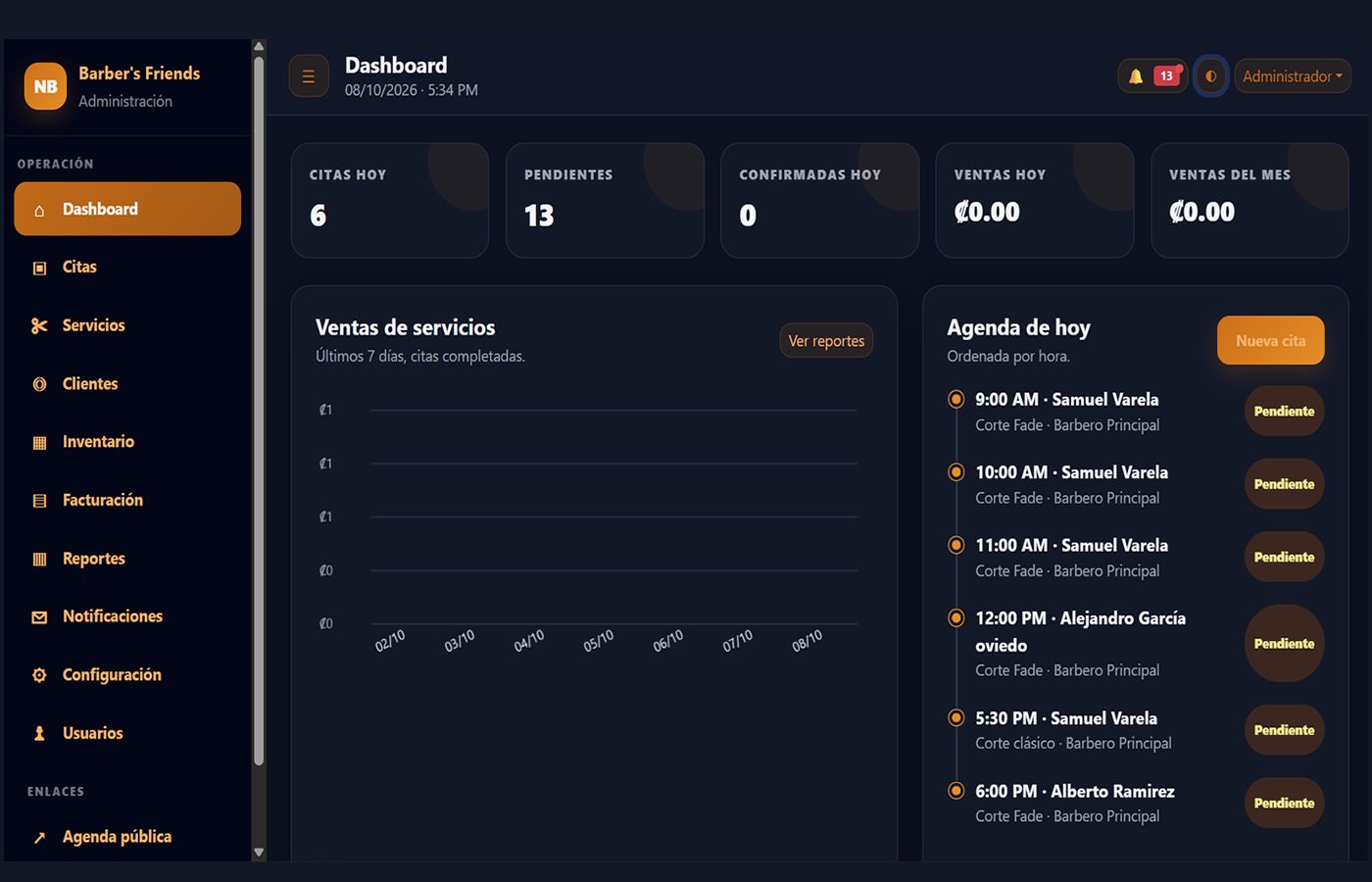Image resolution: width=1372 pixels, height=882 pixels.
Task: Click the Ventas de servicios heading
Action: click(x=405, y=327)
